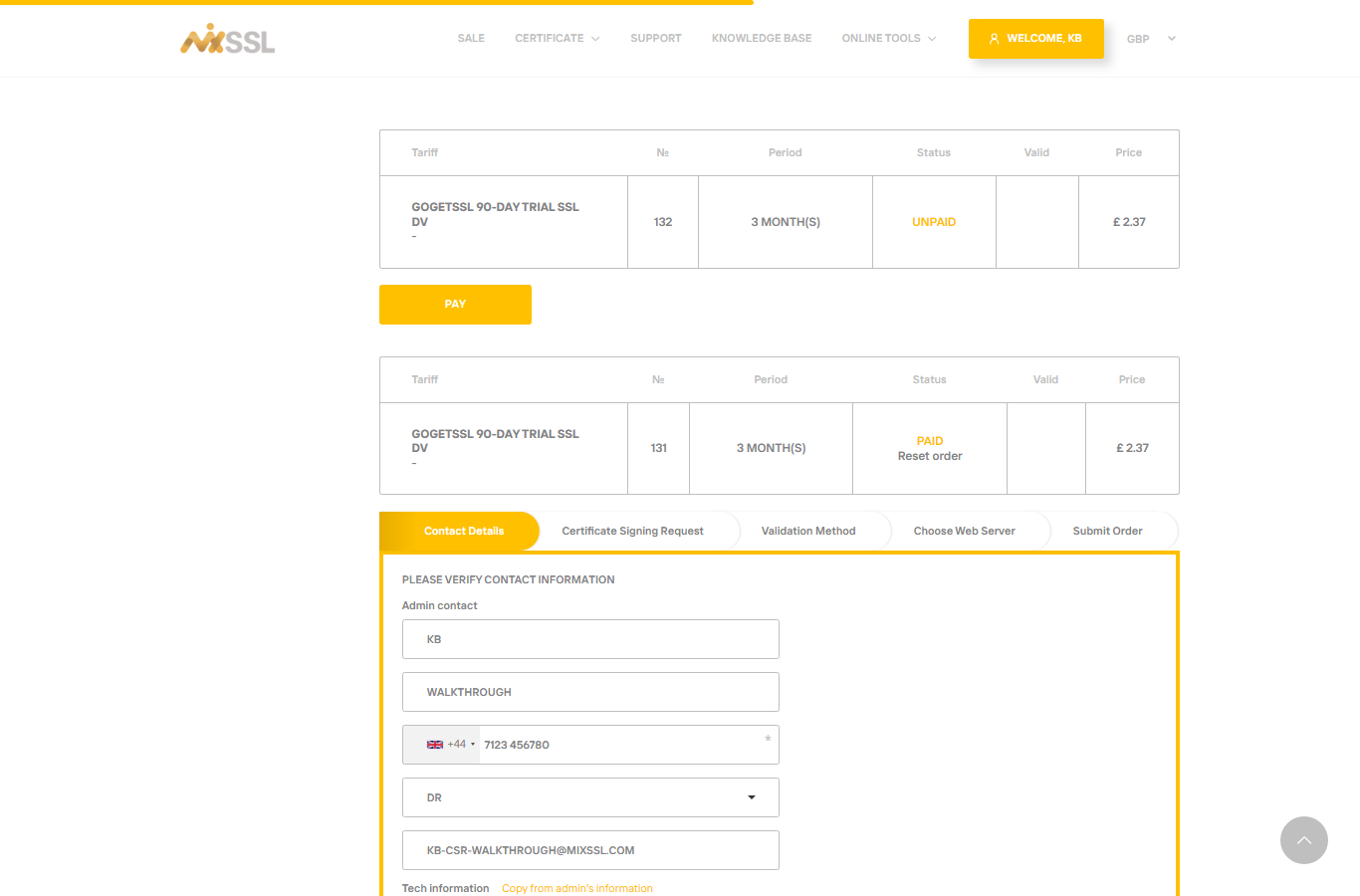
Task: Click the Admin contact label
Action: coord(440,605)
